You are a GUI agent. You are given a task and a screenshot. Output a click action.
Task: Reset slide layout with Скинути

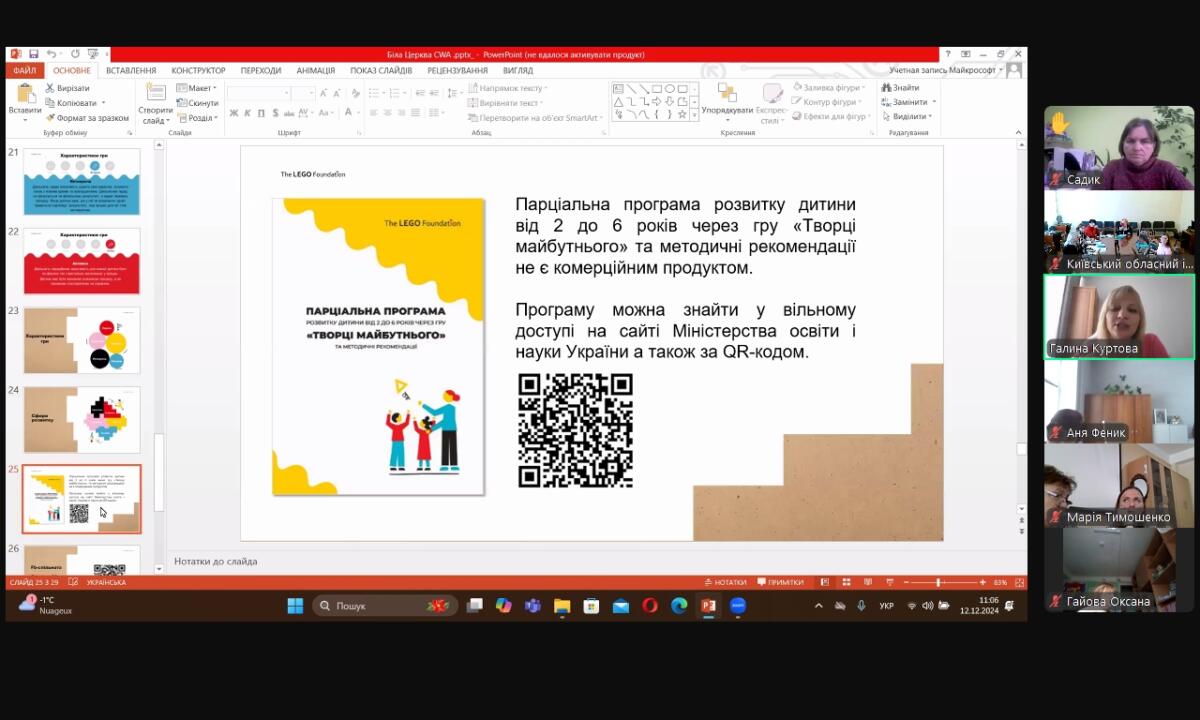[198, 103]
